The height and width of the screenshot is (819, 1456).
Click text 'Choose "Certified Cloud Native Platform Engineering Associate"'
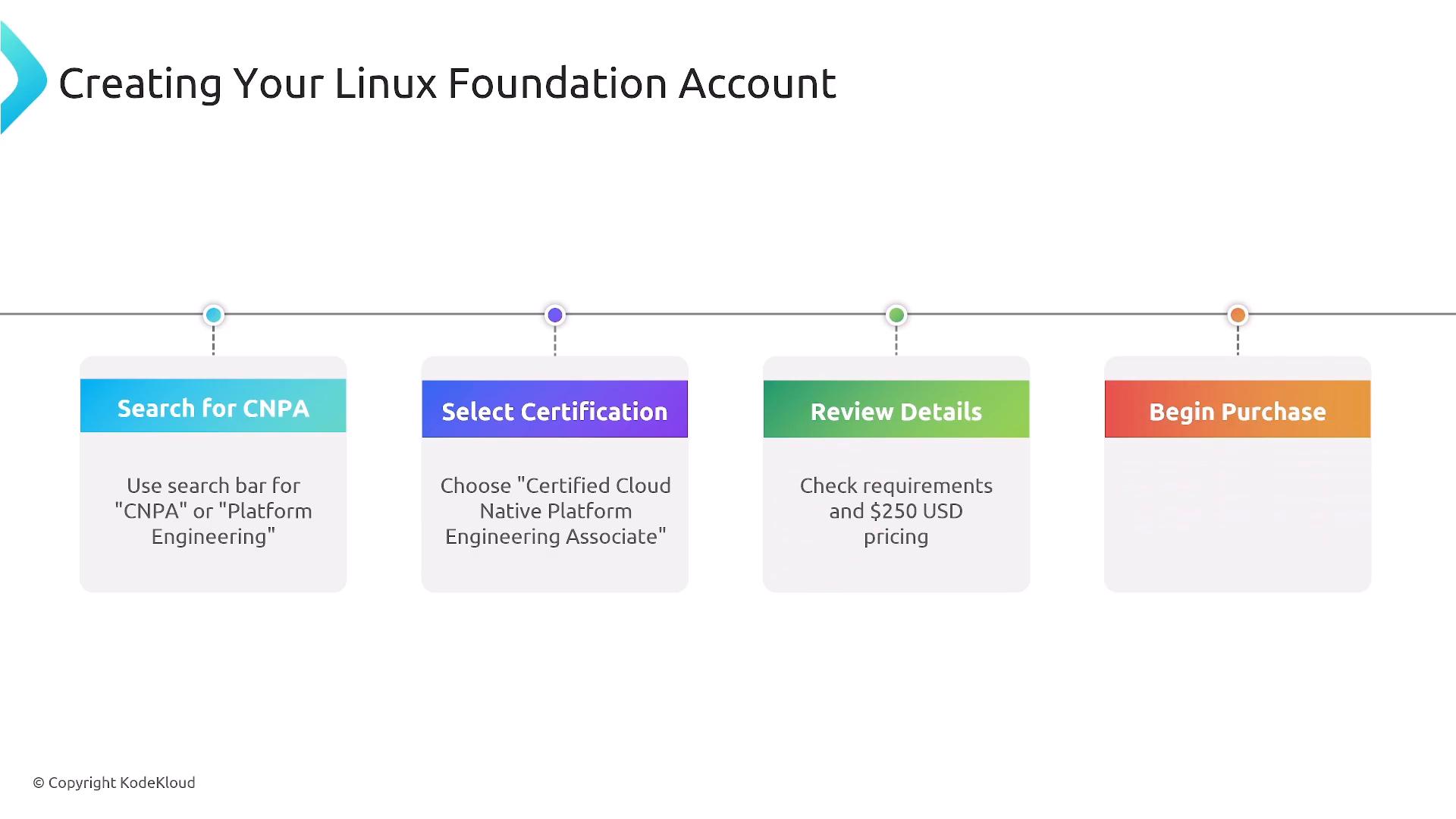pyautogui.click(x=555, y=511)
